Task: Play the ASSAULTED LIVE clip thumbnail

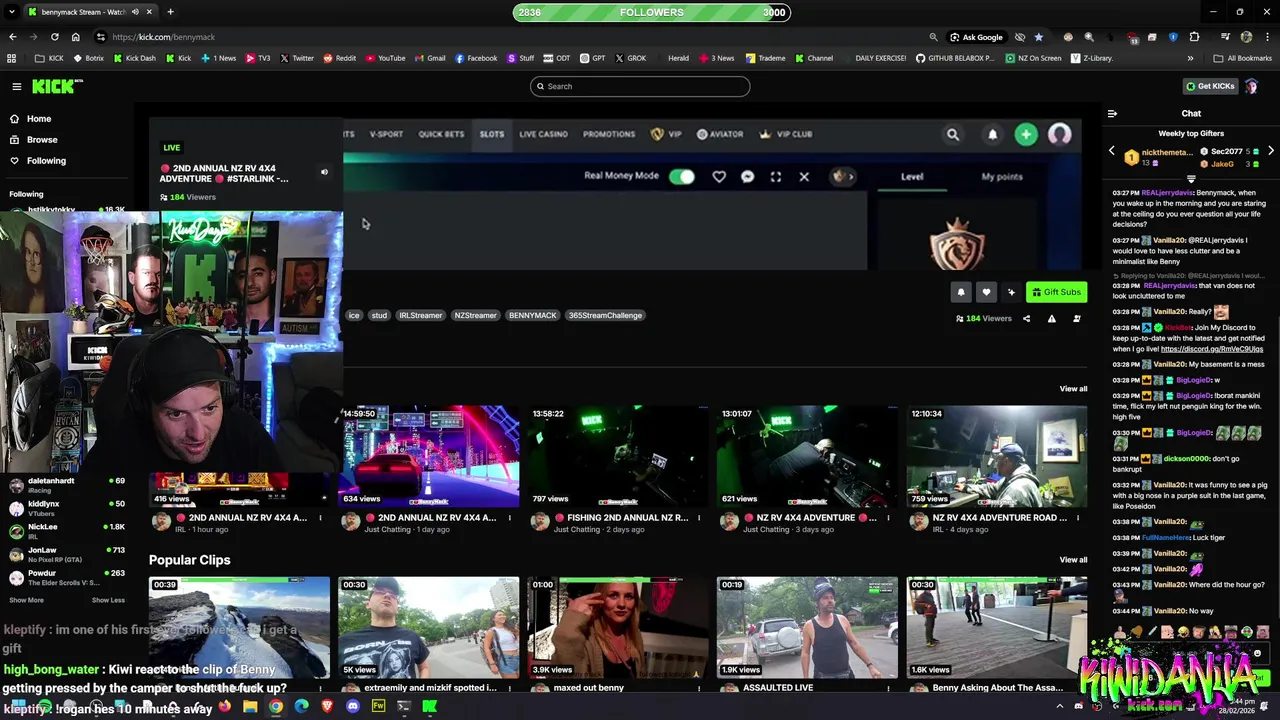Action: click(x=807, y=627)
